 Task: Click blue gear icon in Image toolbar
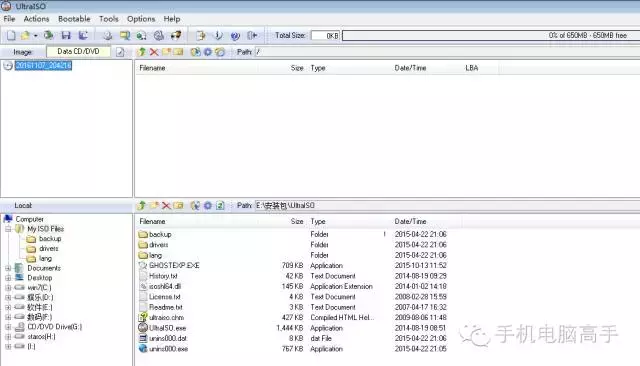point(208,52)
